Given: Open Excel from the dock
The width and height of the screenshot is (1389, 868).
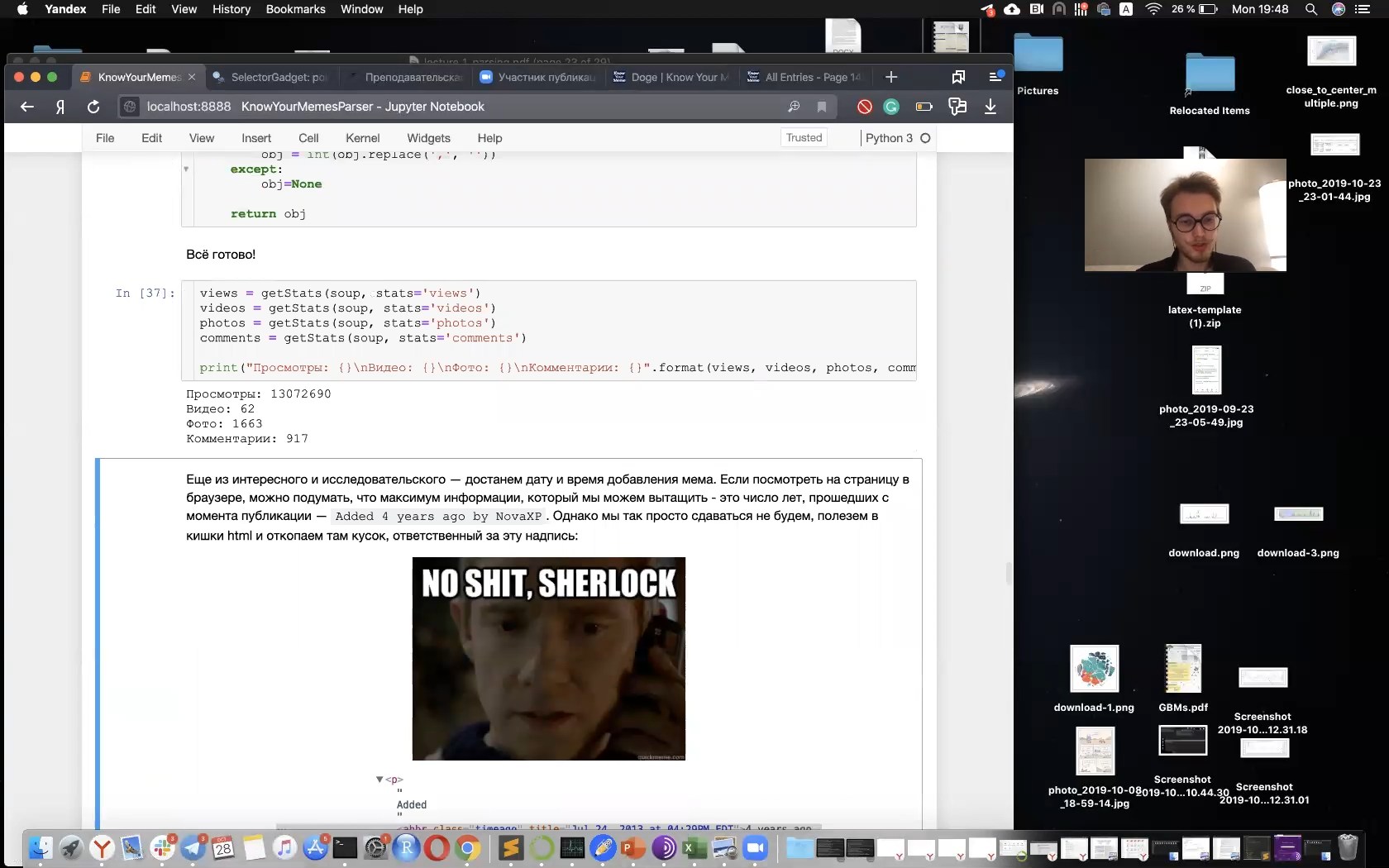Looking at the screenshot, I should (694, 847).
